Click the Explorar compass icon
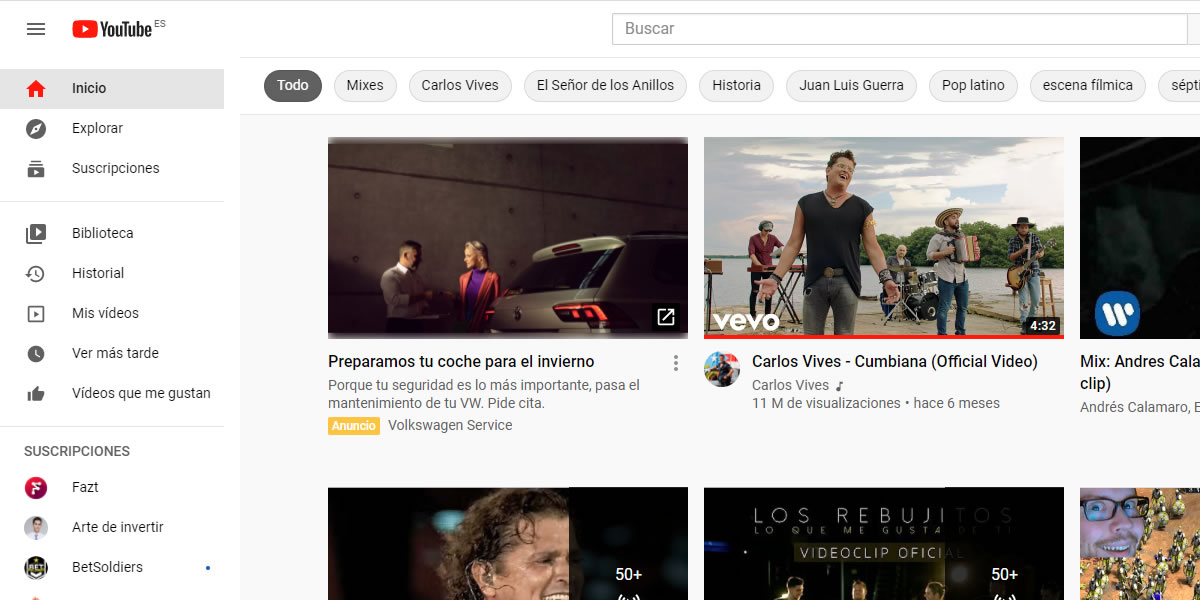 pyautogui.click(x=36, y=128)
